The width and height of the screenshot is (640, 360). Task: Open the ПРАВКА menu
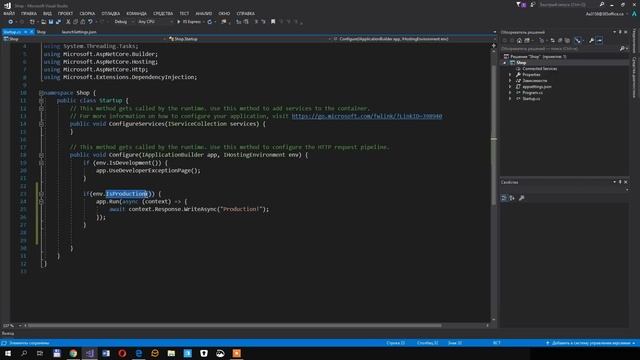click(29, 13)
